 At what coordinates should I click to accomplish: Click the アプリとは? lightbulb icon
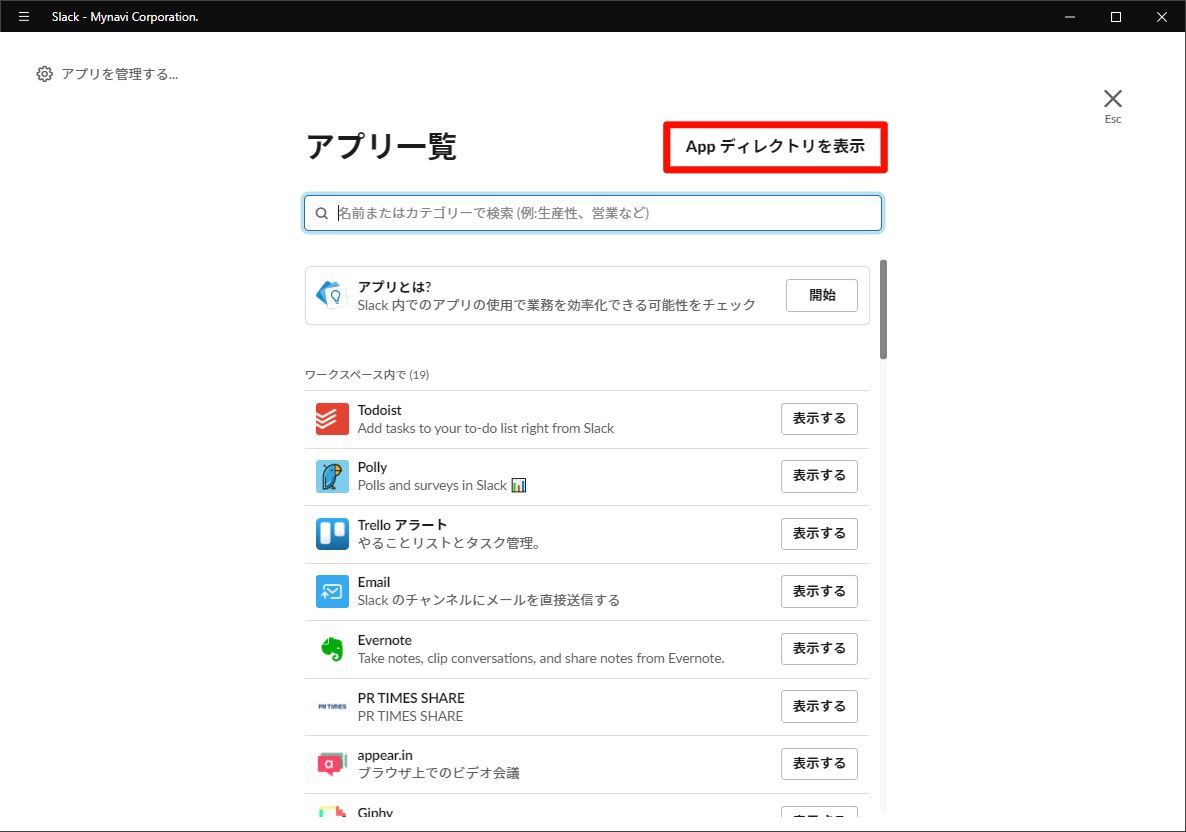pos(331,295)
